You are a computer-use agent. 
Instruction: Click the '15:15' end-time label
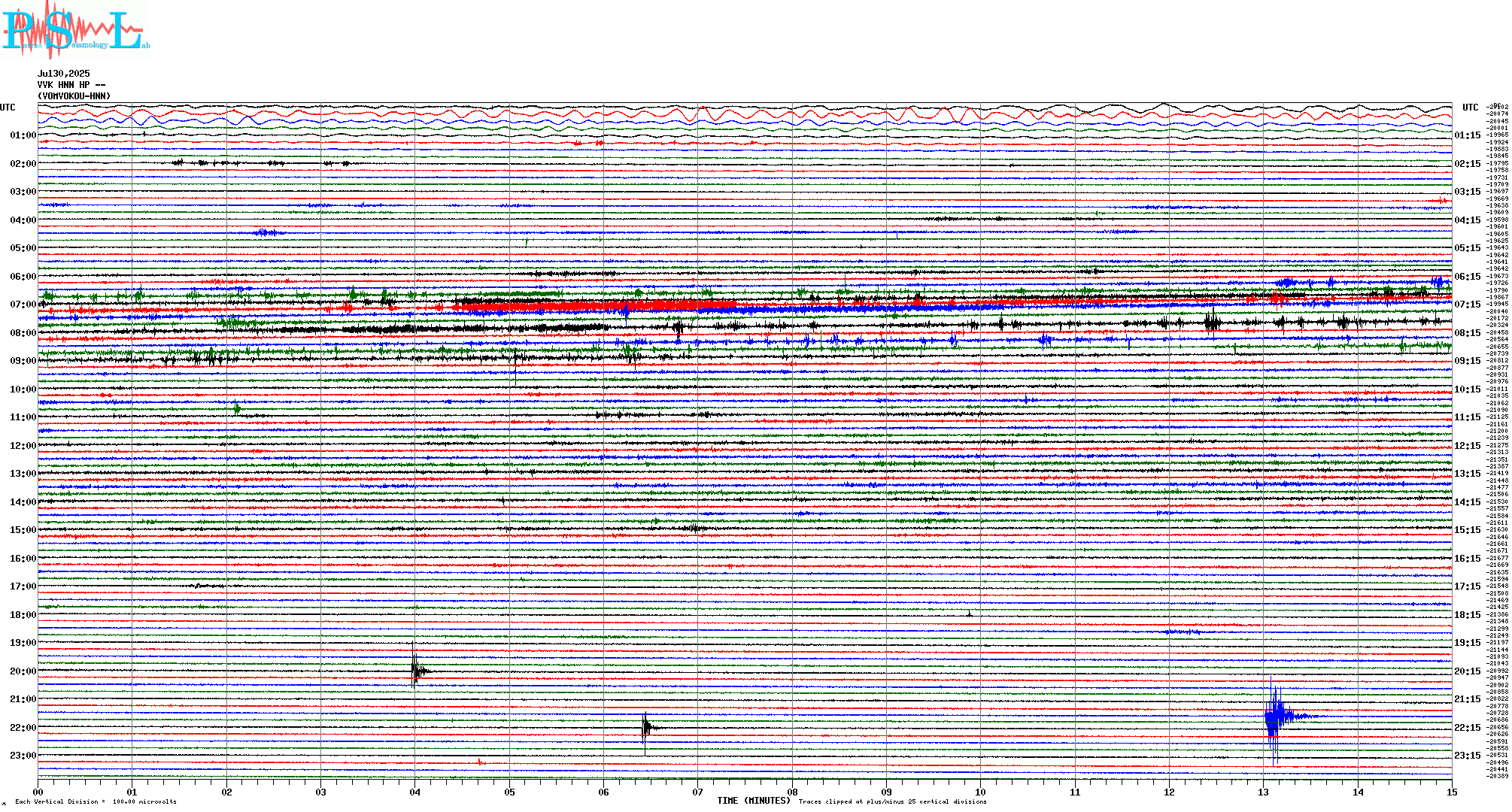[x=1468, y=530]
